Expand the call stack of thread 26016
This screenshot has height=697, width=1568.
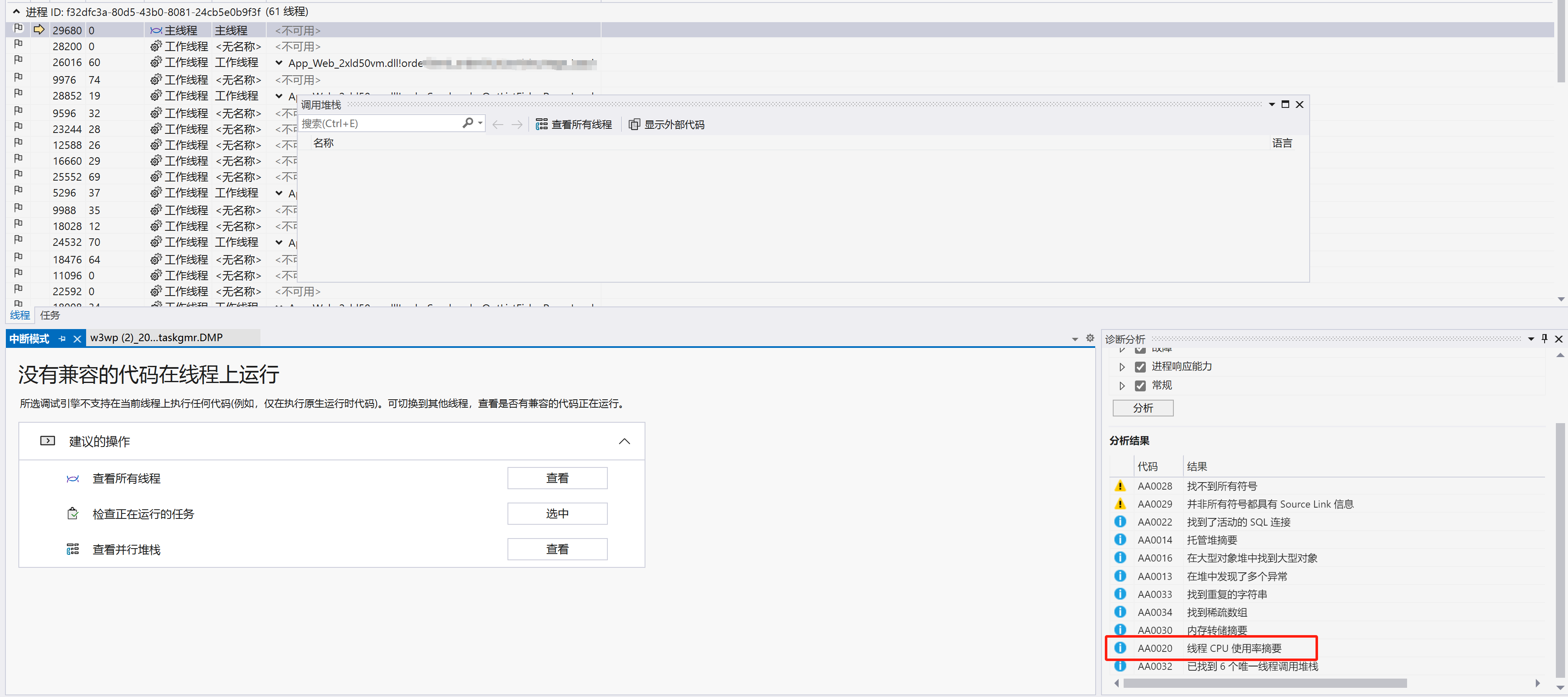(279, 63)
